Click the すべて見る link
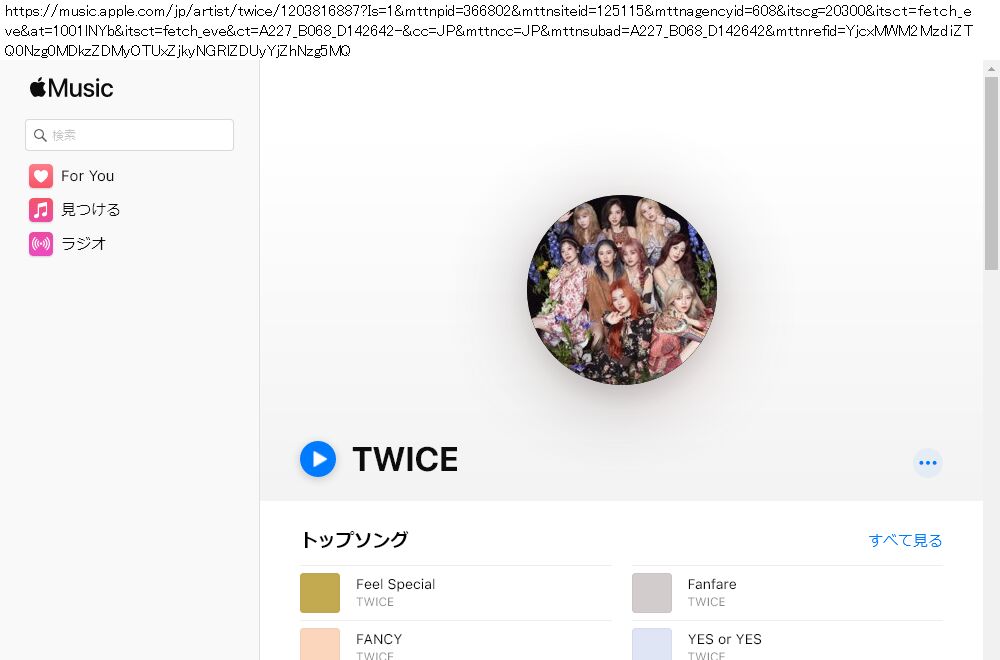The height and width of the screenshot is (660, 1000). 905,540
